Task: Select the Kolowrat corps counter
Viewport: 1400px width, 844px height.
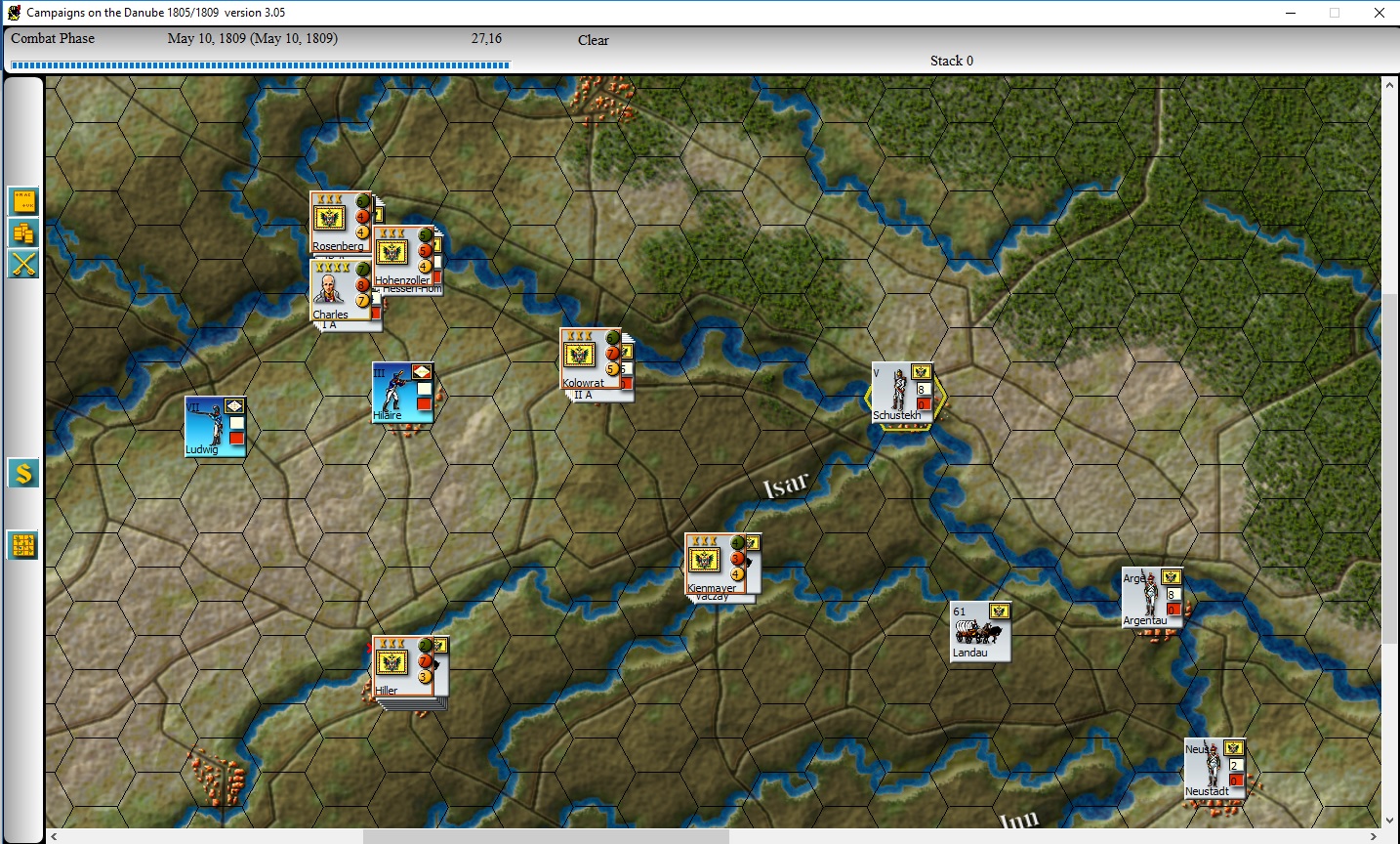Action: pyautogui.click(x=591, y=359)
